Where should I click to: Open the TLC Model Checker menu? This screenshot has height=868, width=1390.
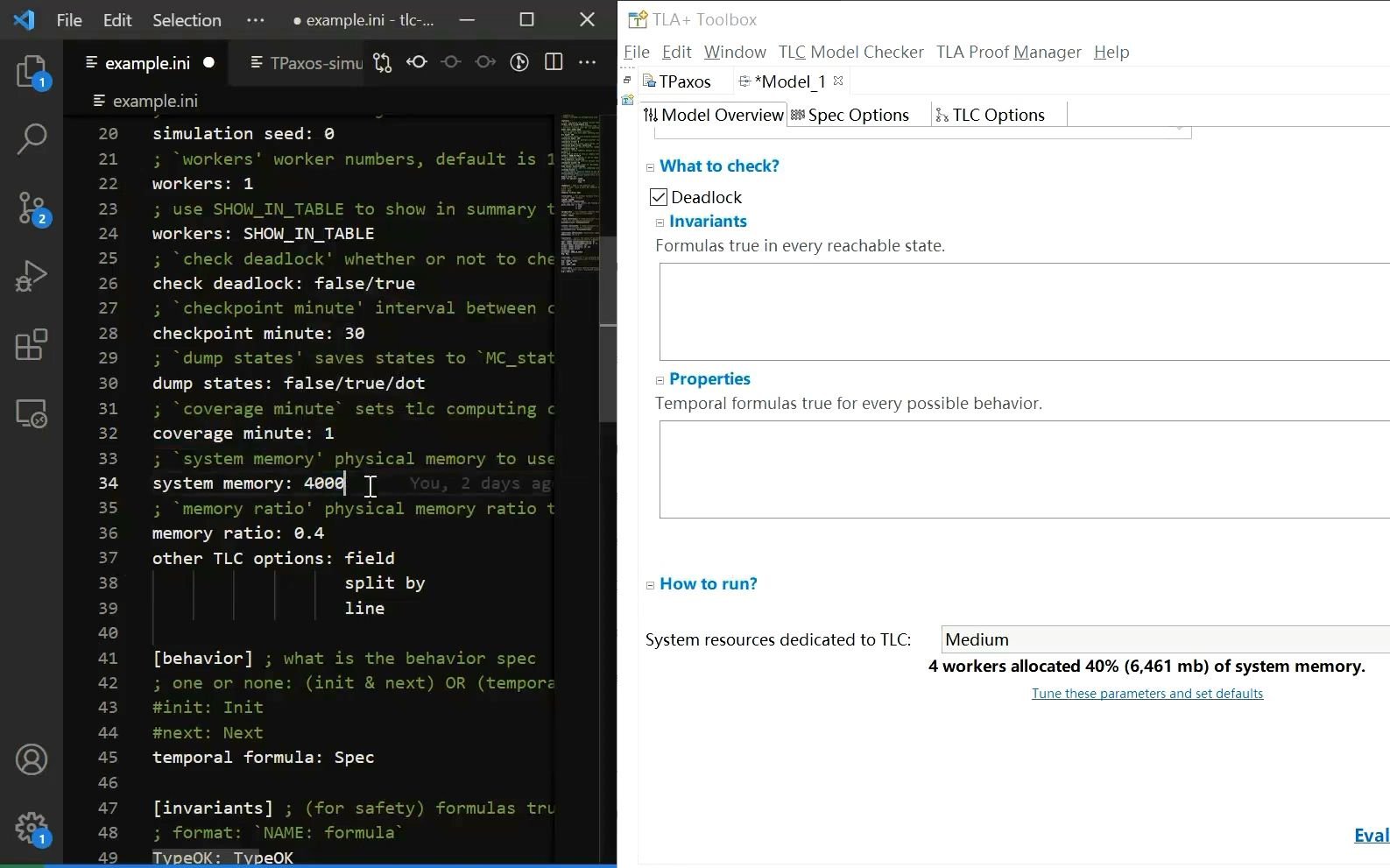(850, 52)
